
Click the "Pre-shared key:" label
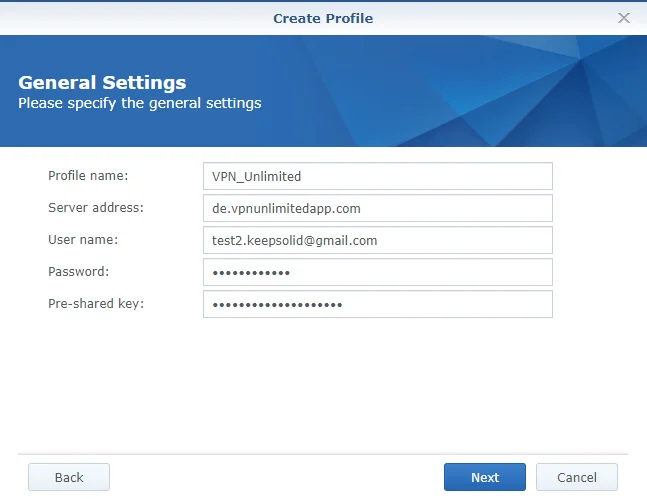96,304
